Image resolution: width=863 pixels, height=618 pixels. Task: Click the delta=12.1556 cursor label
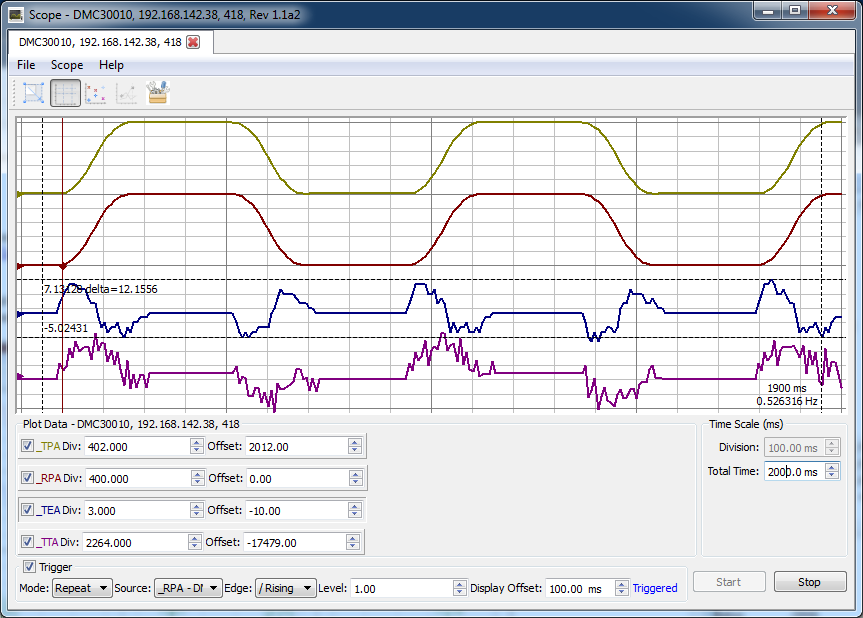pyautogui.click(x=121, y=289)
